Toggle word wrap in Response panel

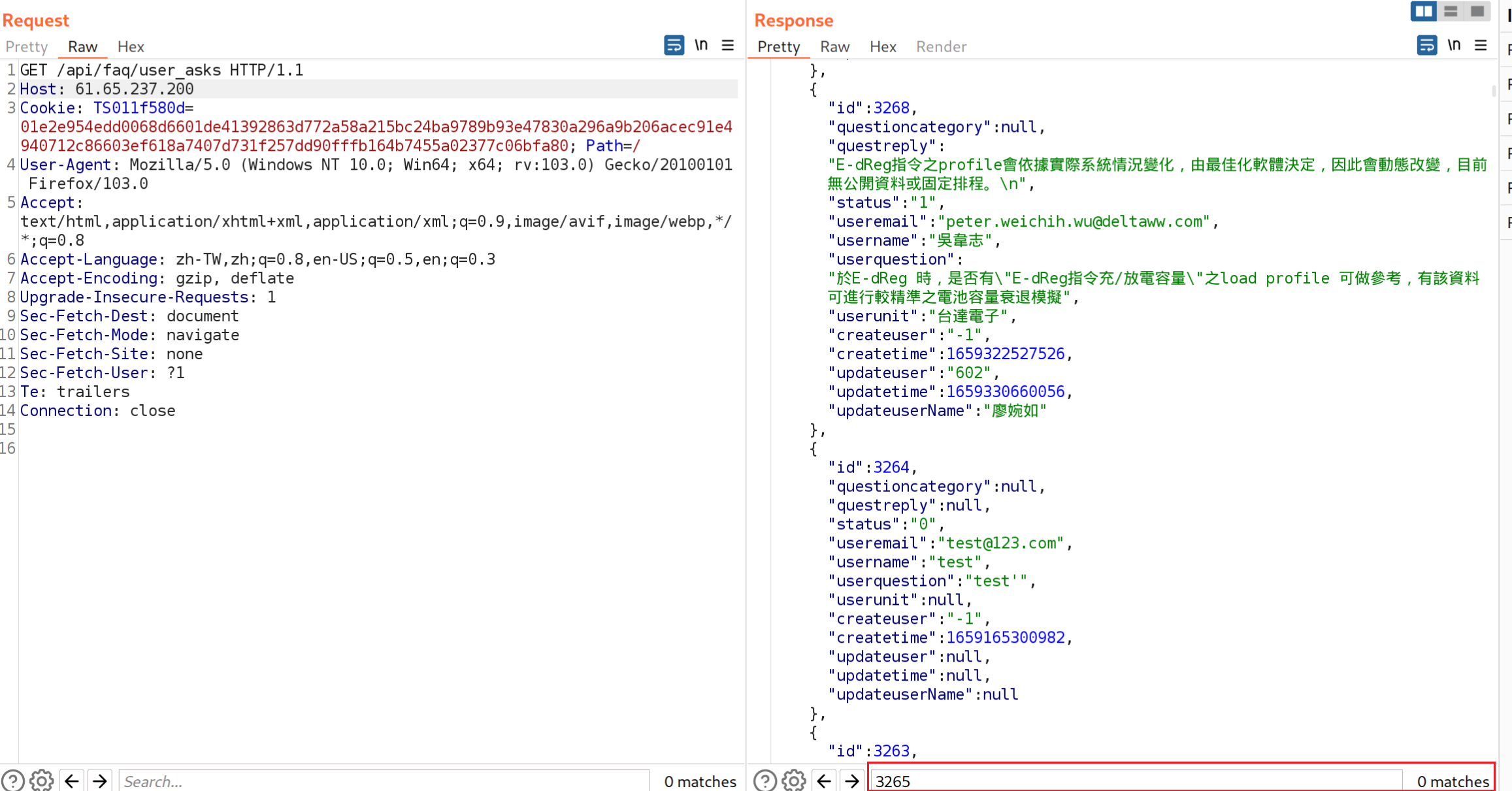pyautogui.click(x=1426, y=45)
